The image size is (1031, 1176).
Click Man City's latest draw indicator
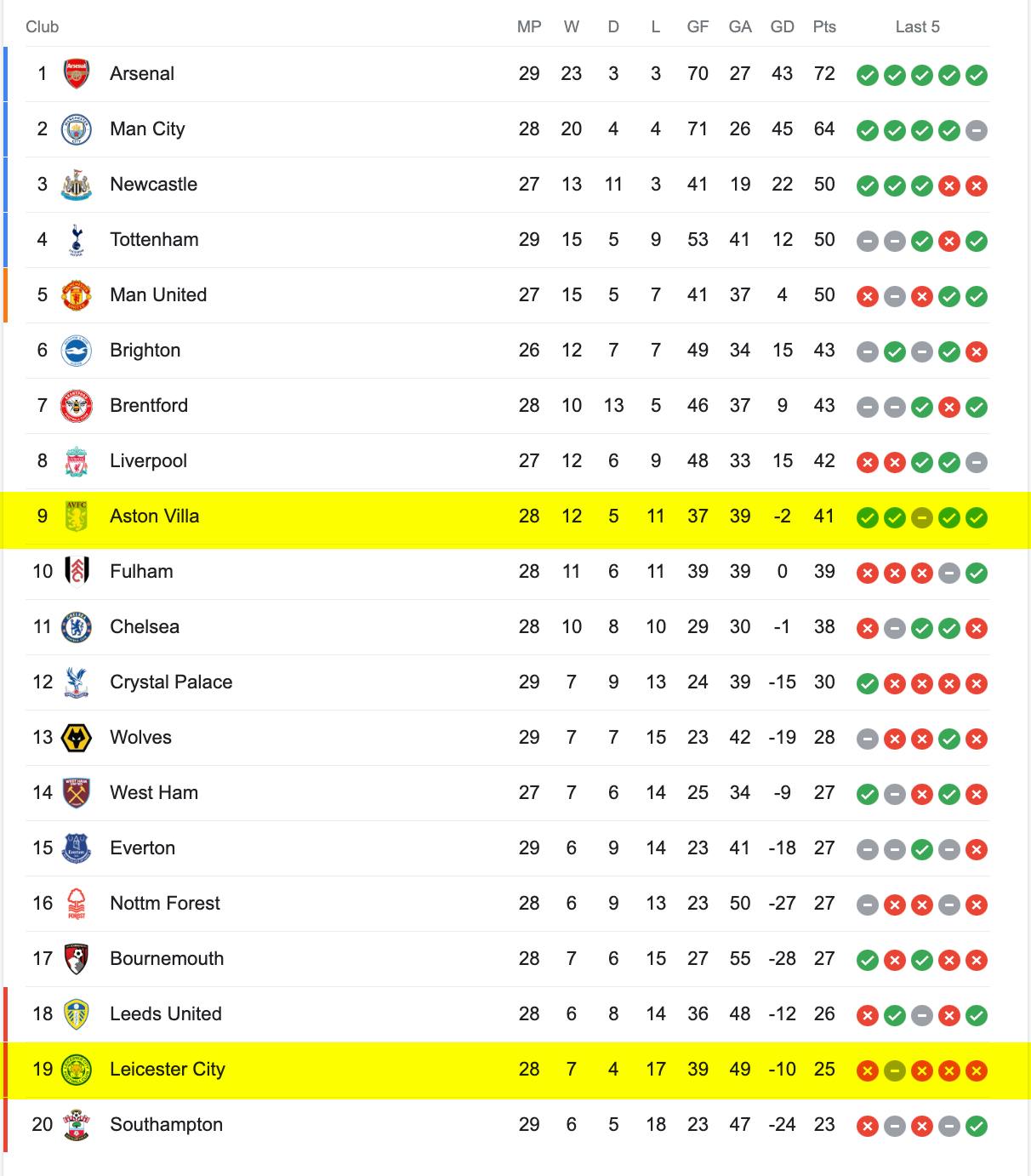coord(977,130)
